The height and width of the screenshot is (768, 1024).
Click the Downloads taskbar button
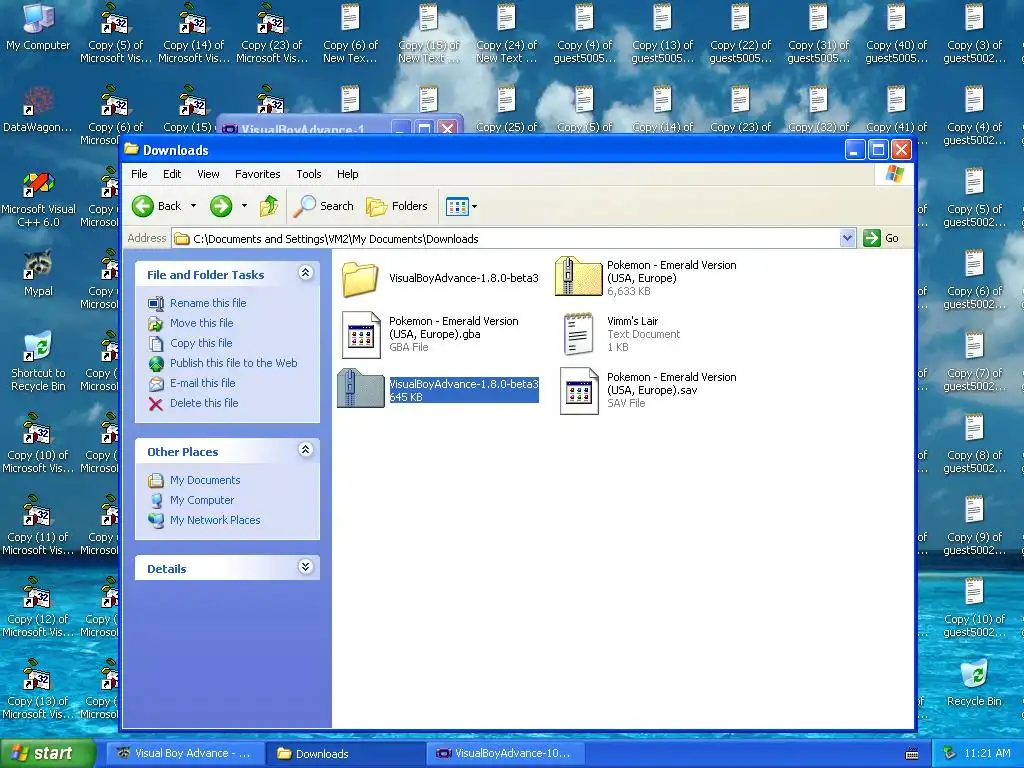(345, 754)
